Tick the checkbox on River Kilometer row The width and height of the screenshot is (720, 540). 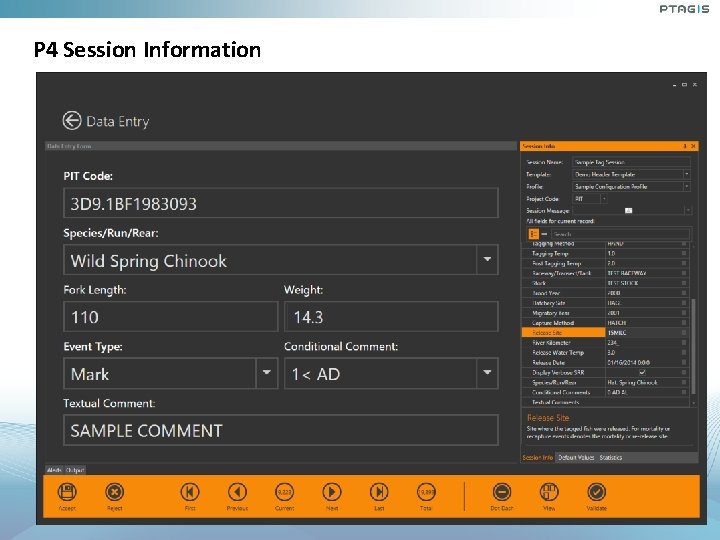pyautogui.click(x=684, y=343)
